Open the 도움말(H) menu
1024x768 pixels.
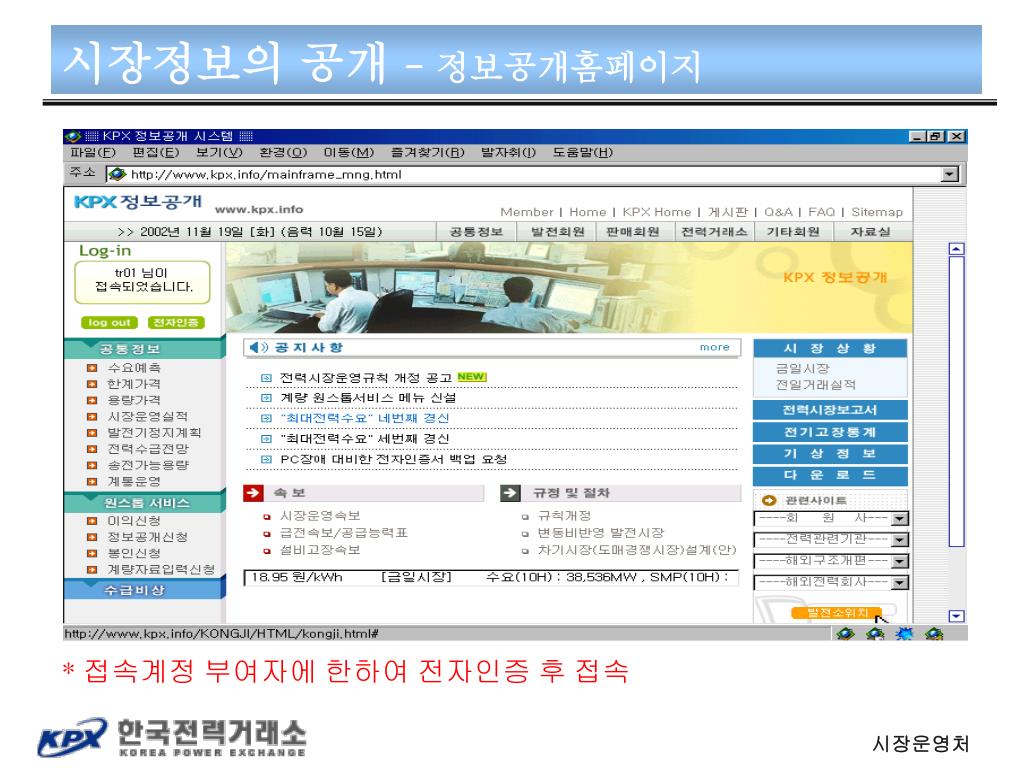click(583, 152)
